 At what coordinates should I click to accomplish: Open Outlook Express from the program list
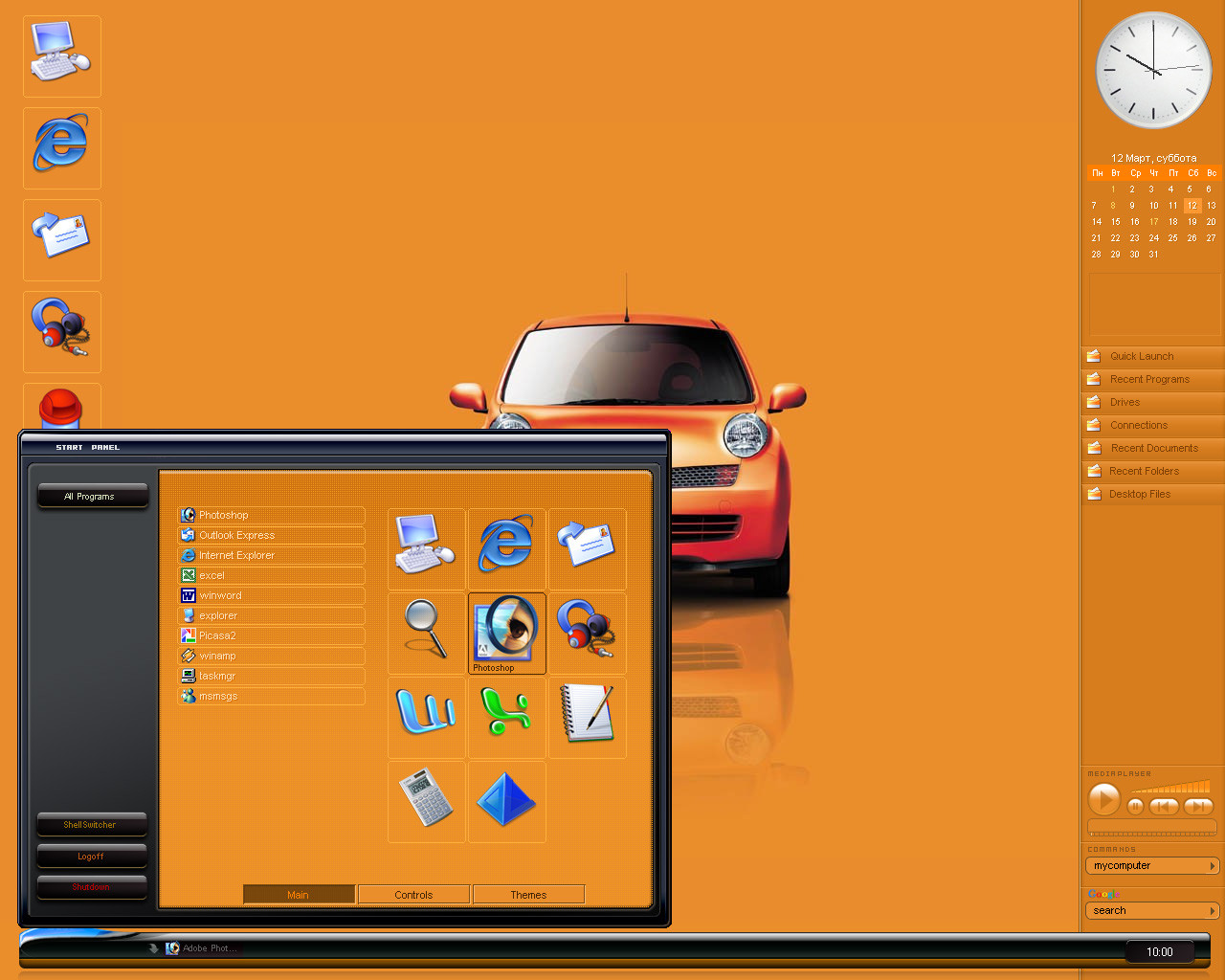click(271, 535)
